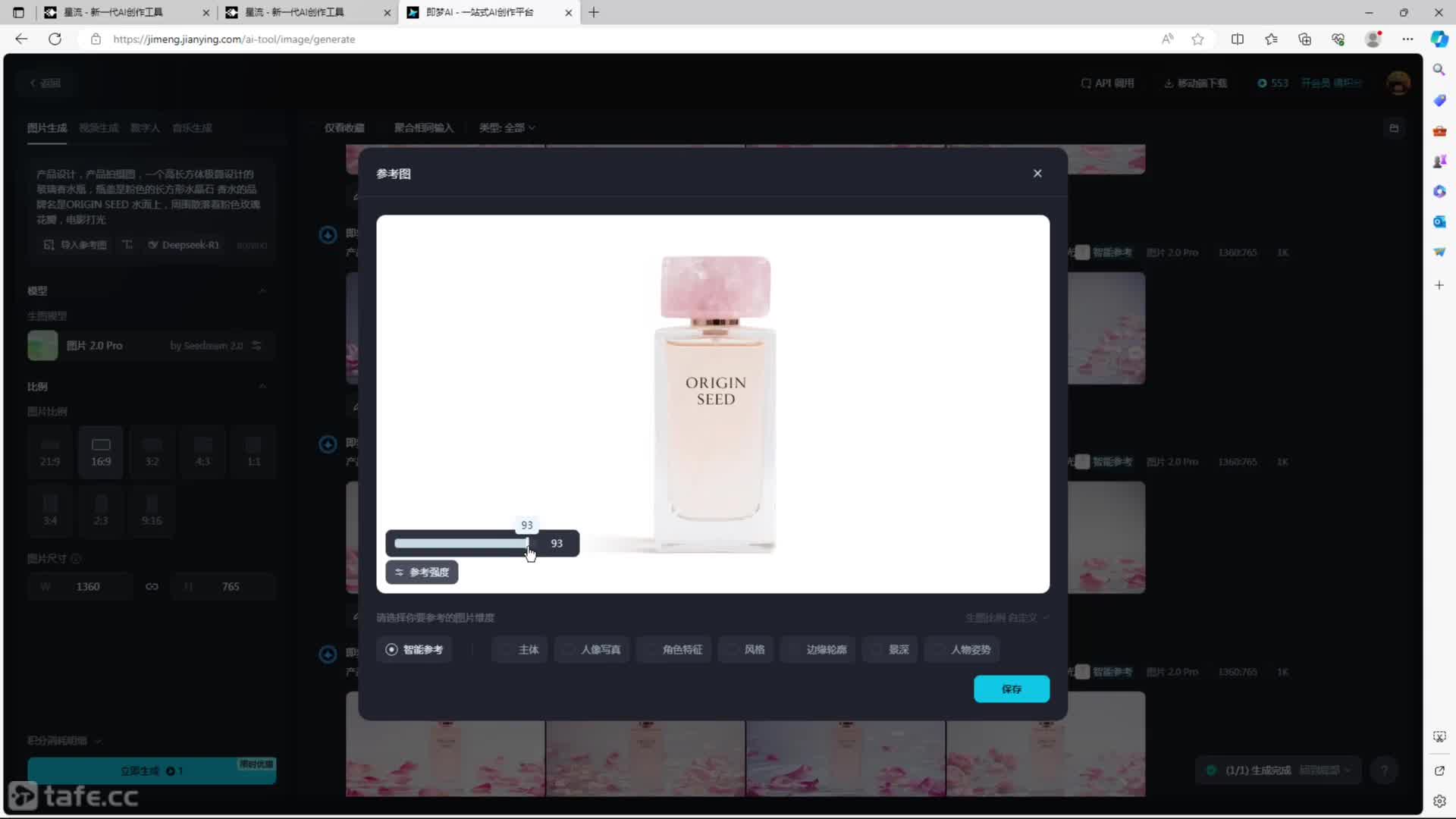Click the strength value field showing 93

[x=557, y=543]
